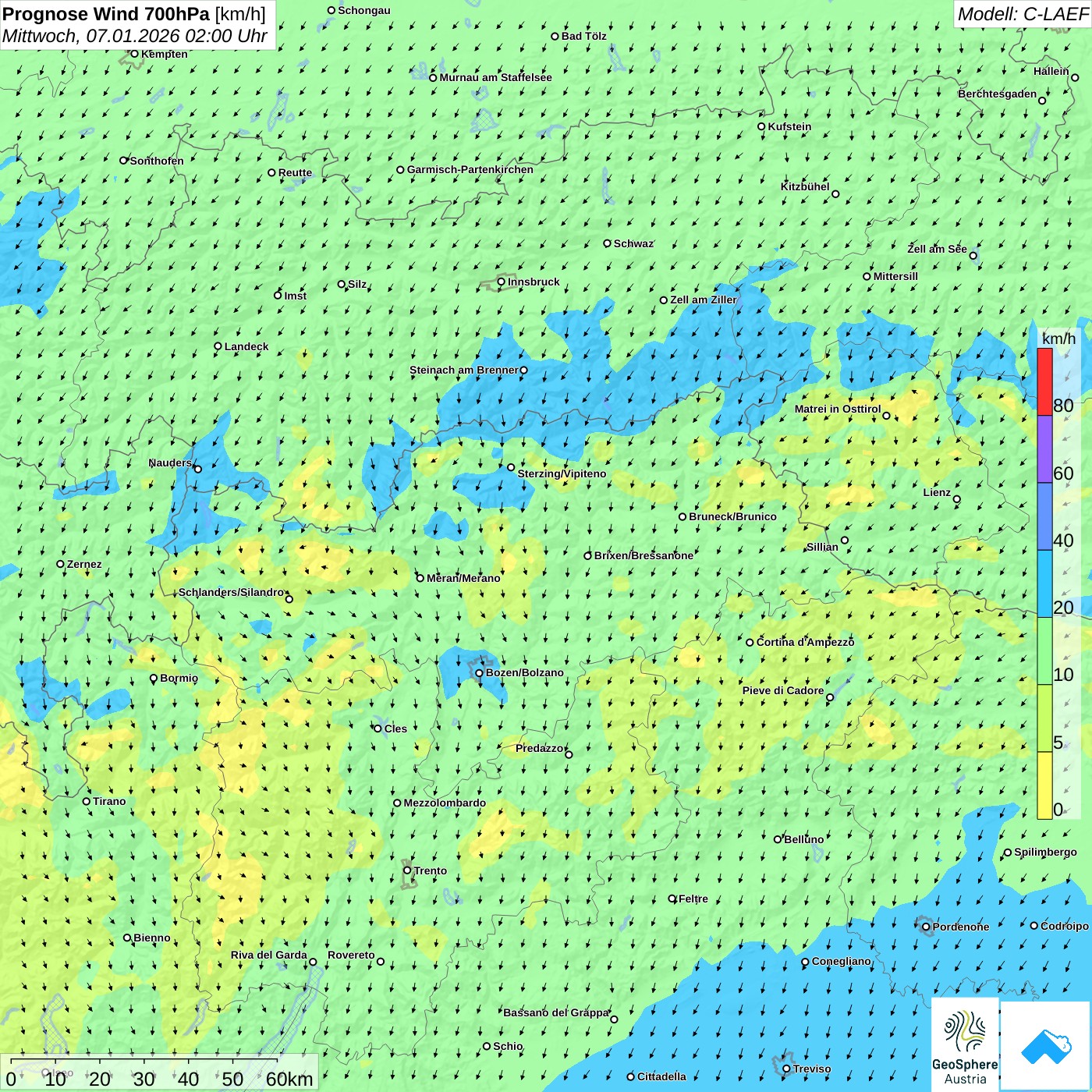
Task: Select the Reutte label
Action: pyautogui.click(x=295, y=172)
